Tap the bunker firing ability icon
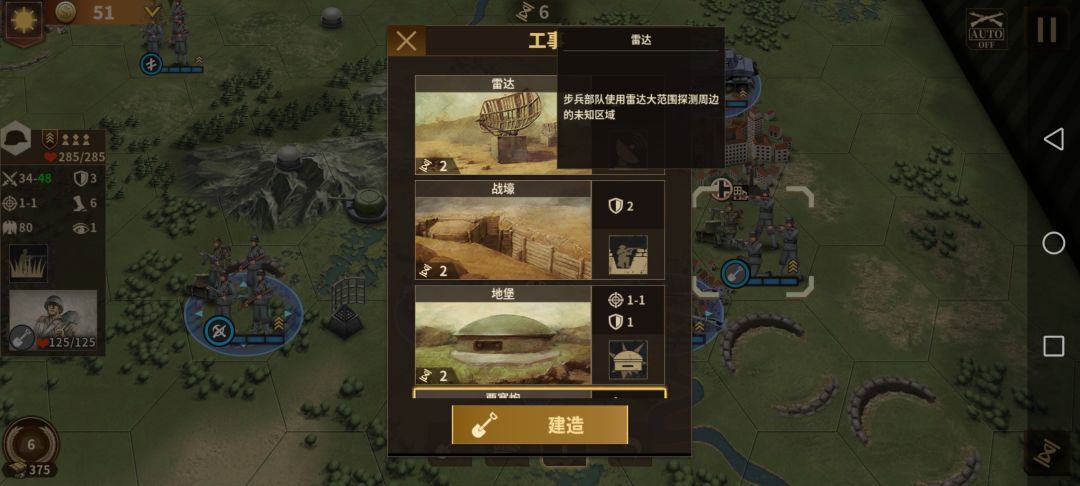This screenshot has height=486, width=1080. [x=627, y=359]
